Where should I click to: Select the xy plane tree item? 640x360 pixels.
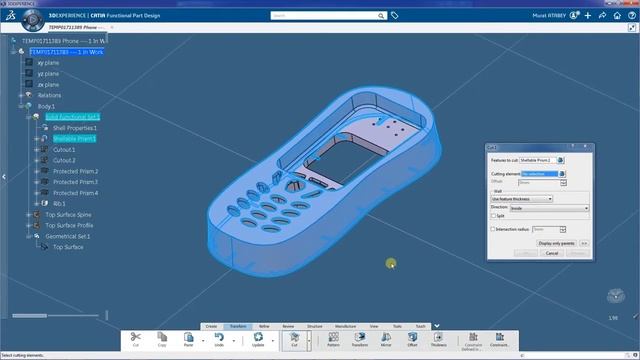point(48,63)
